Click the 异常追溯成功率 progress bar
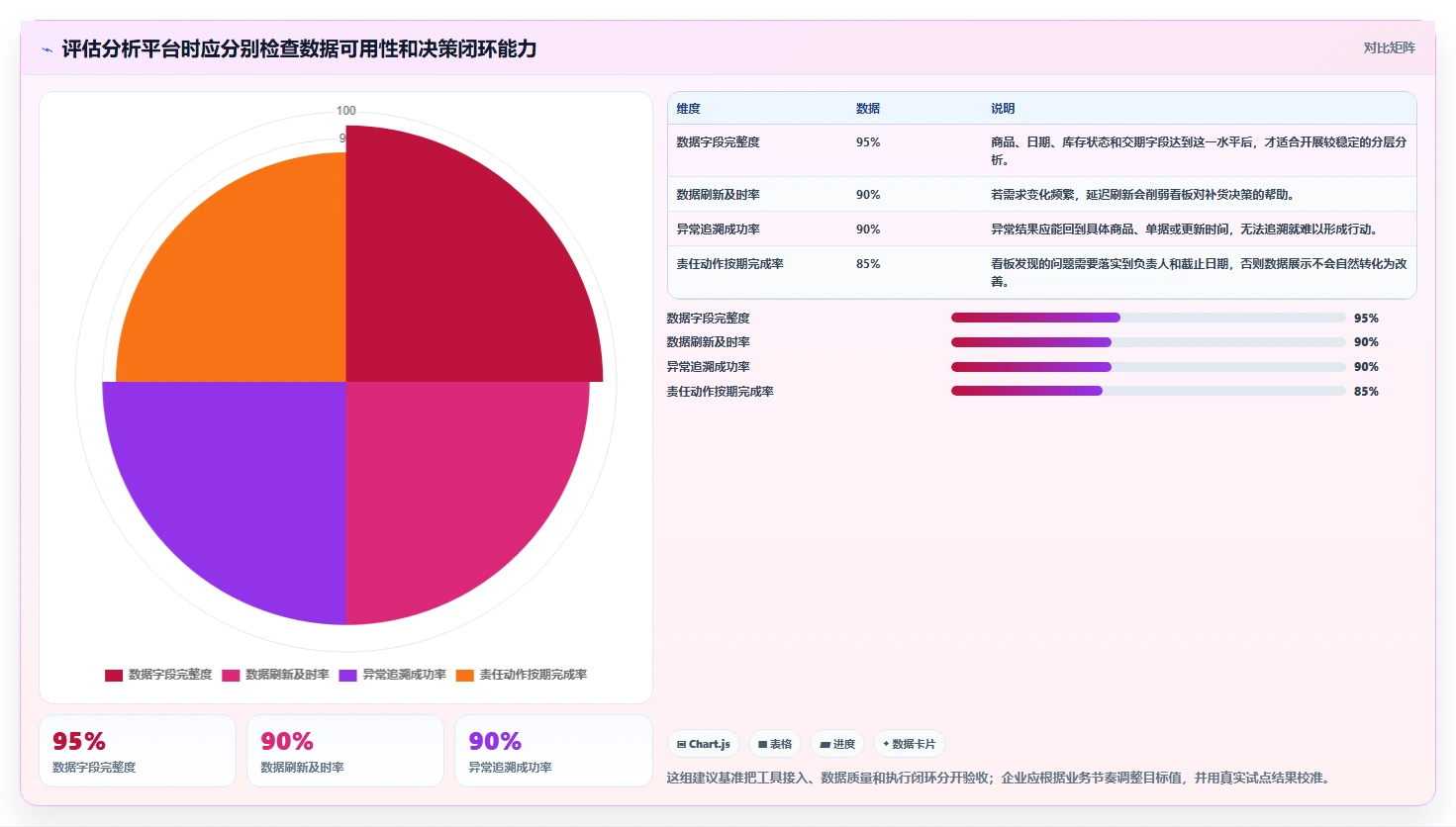The image size is (1456, 827). [x=1148, y=367]
